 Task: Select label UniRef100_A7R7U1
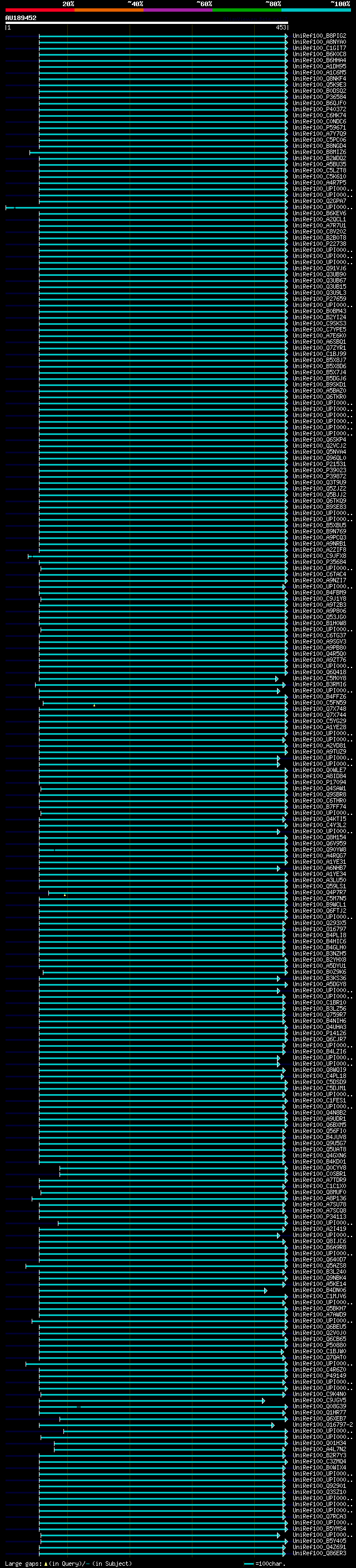[319, 226]
